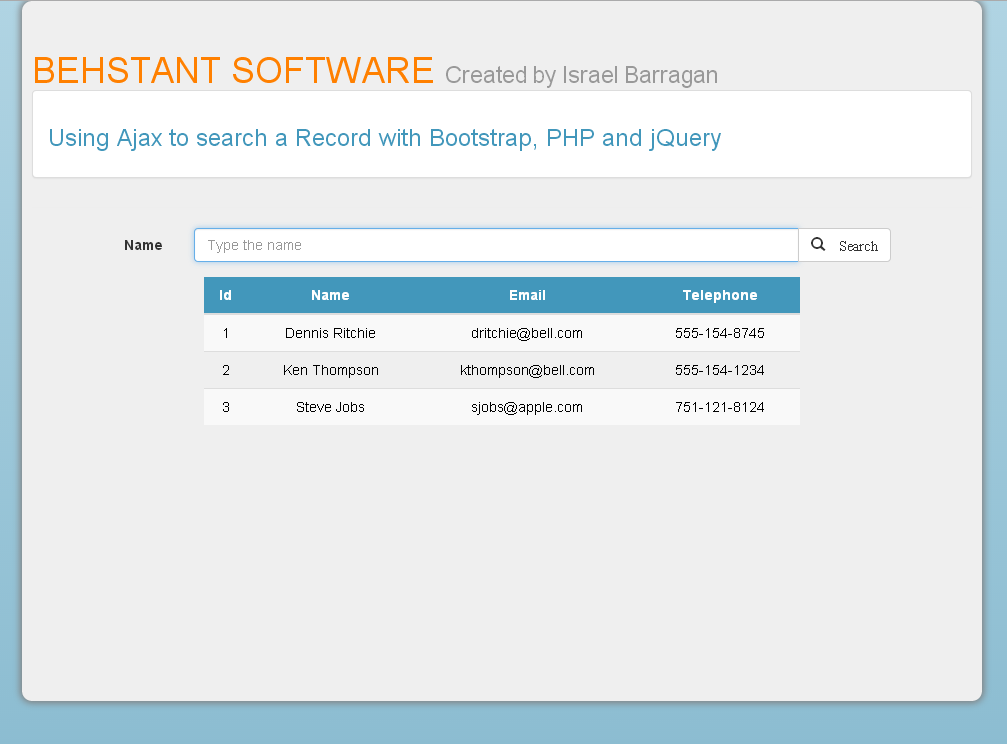Select the id cell '2'
Viewport: 1007px width, 744px height.
pyautogui.click(x=225, y=370)
